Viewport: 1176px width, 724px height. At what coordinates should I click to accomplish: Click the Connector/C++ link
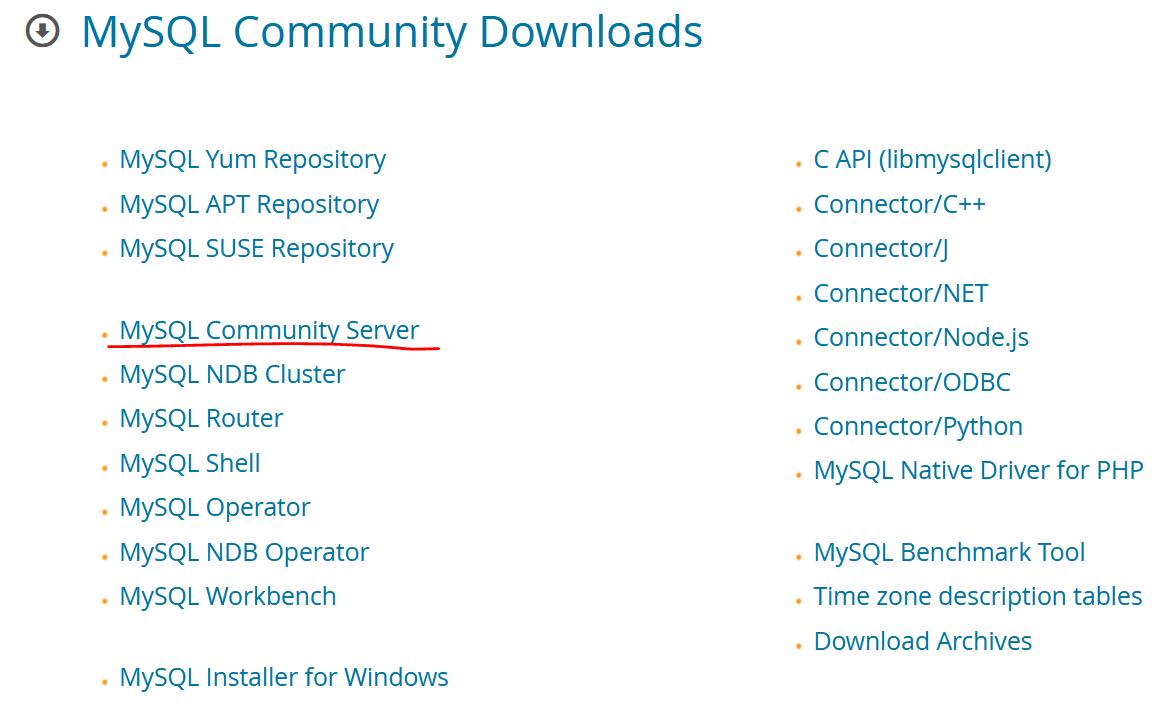pos(899,205)
